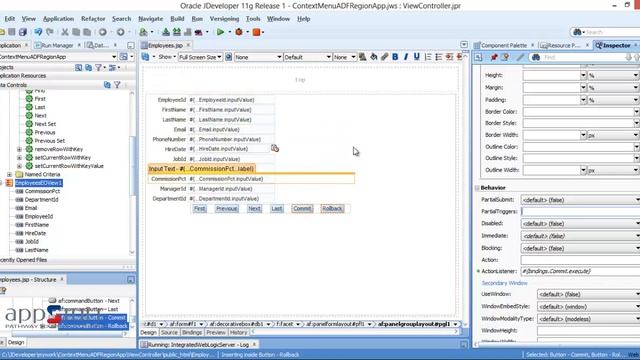
Task: Toggle Italic formatting in editor toolbar
Action: click(x=406, y=57)
